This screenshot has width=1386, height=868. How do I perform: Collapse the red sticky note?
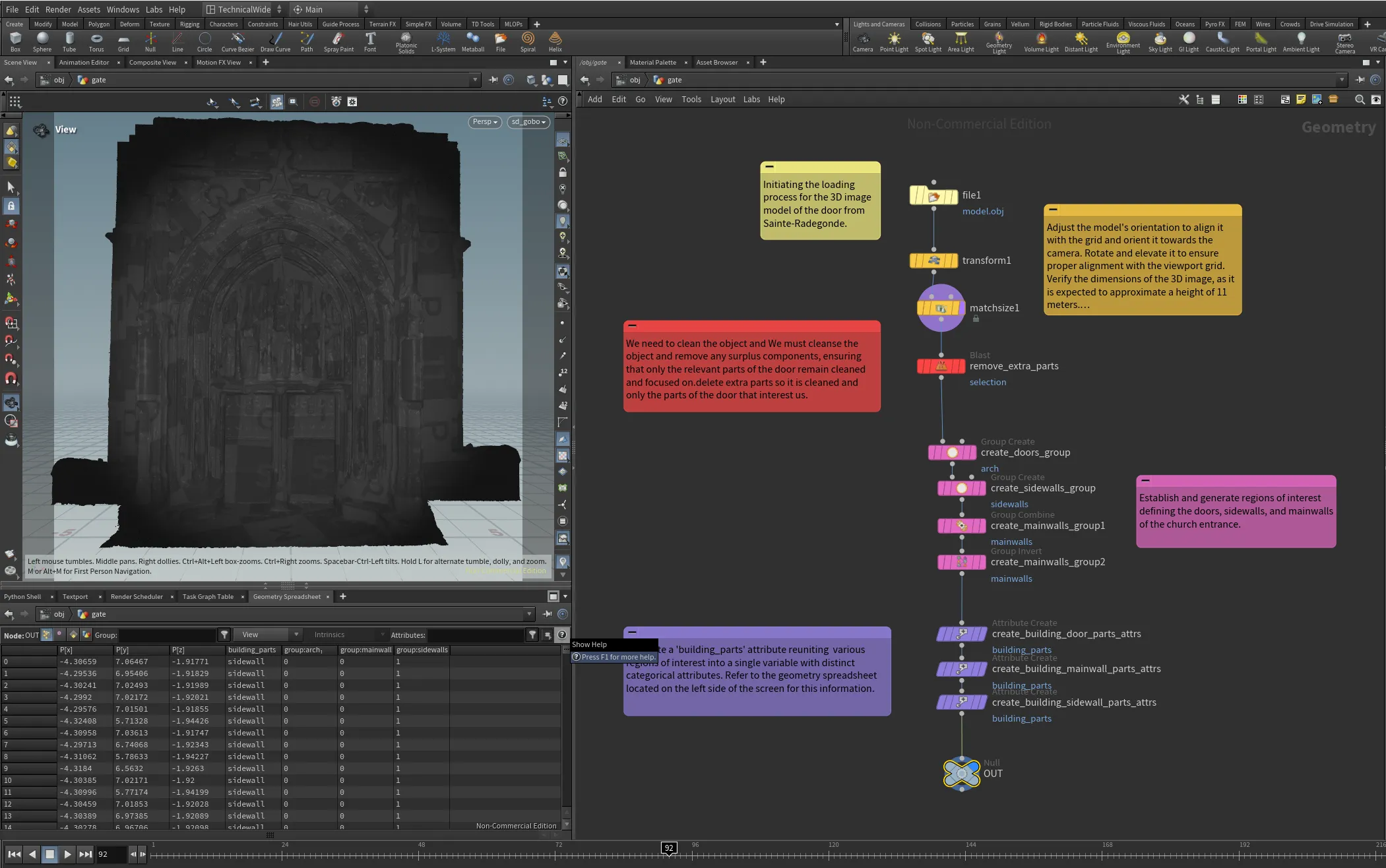click(x=632, y=325)
